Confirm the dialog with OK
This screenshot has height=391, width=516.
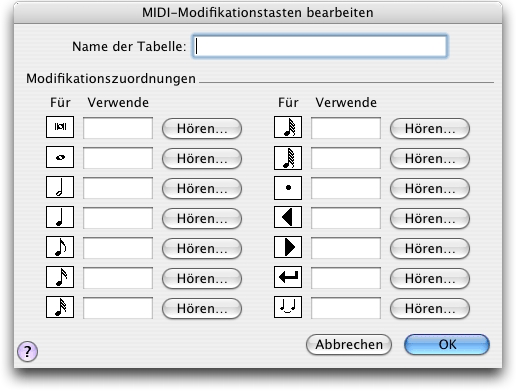(447, 344)
